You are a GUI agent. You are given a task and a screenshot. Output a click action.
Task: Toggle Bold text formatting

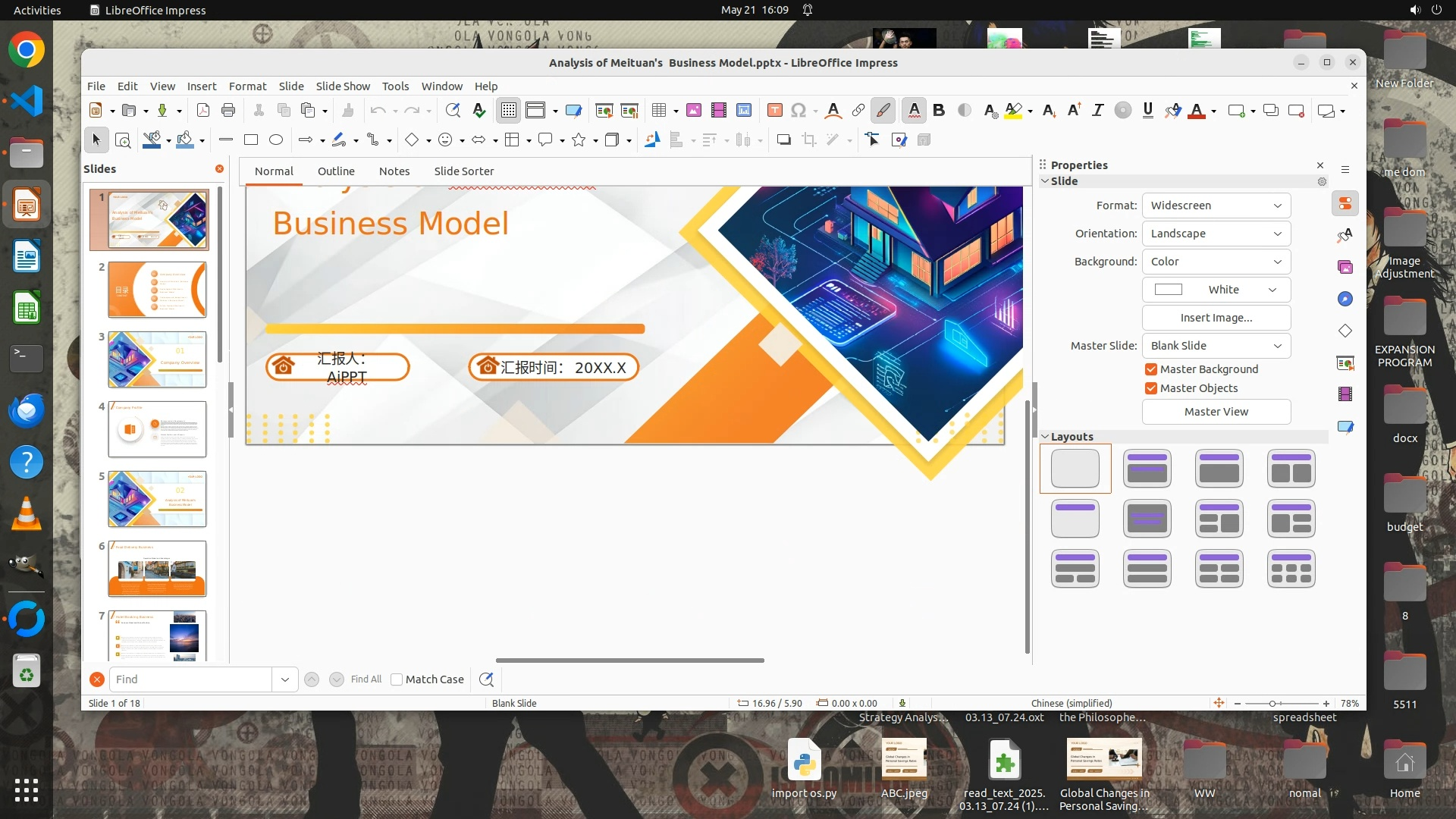pos(939,111)
